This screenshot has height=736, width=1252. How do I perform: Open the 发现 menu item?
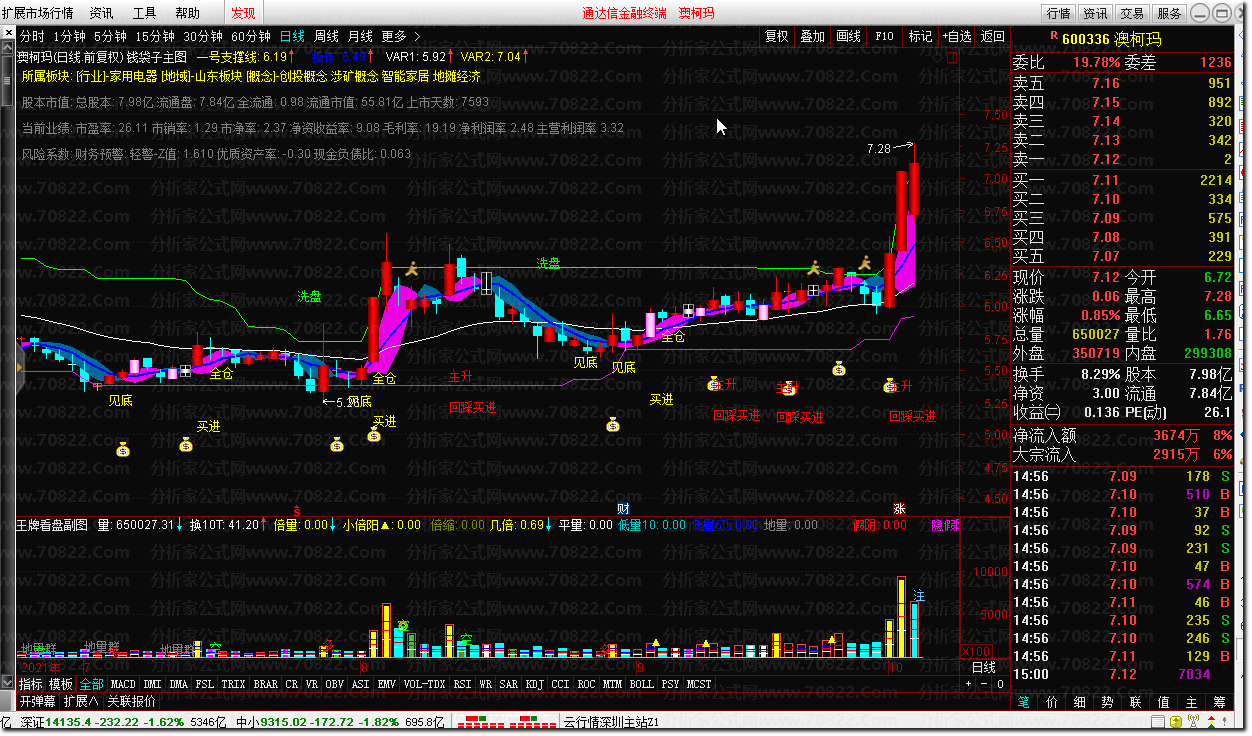[243, 13]
